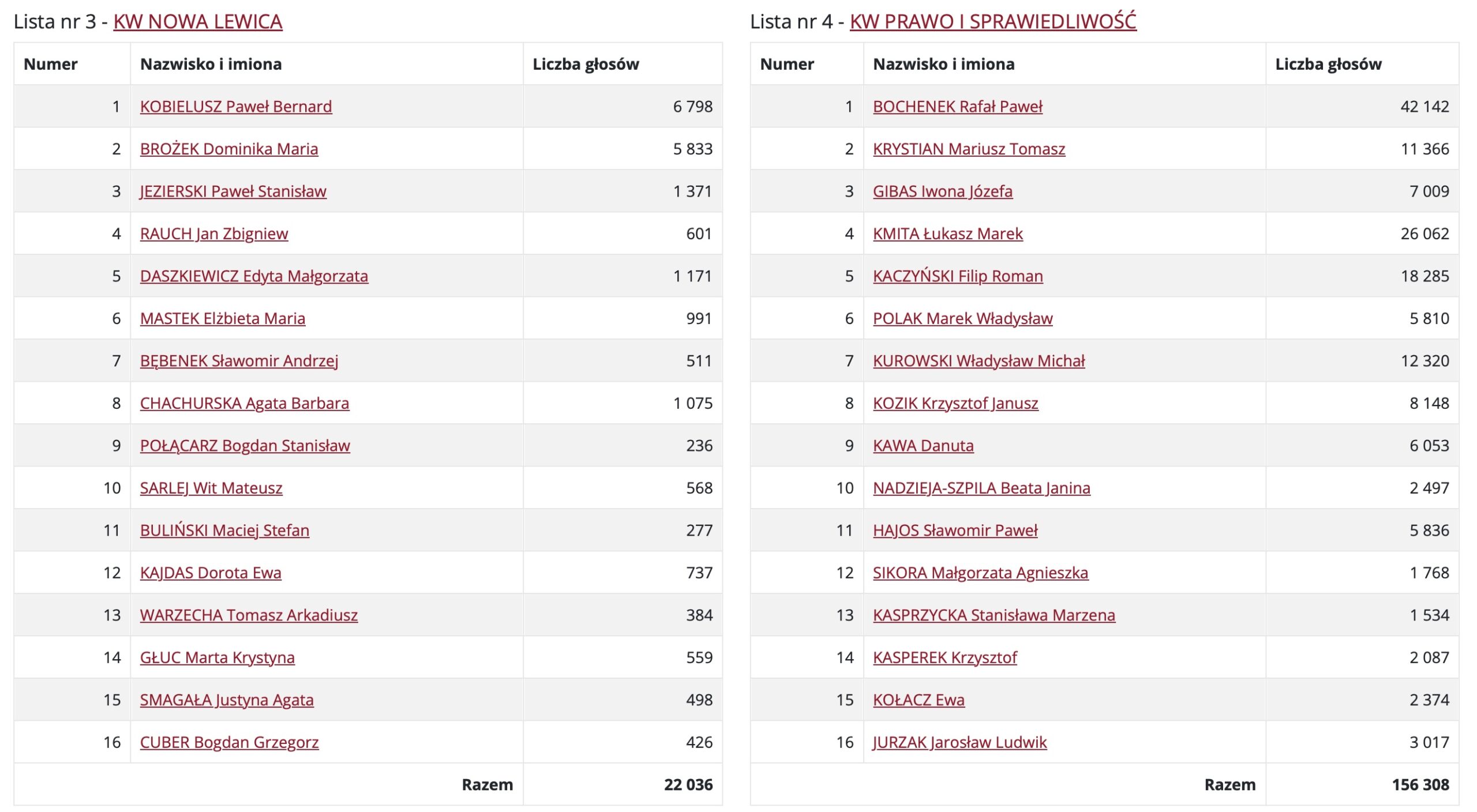Image resolution: width=1477 pixels, height=812 pixels.
Task: View WARZECHA Tomasz Arkadiusz profile
Action: [x=249, y=615]
